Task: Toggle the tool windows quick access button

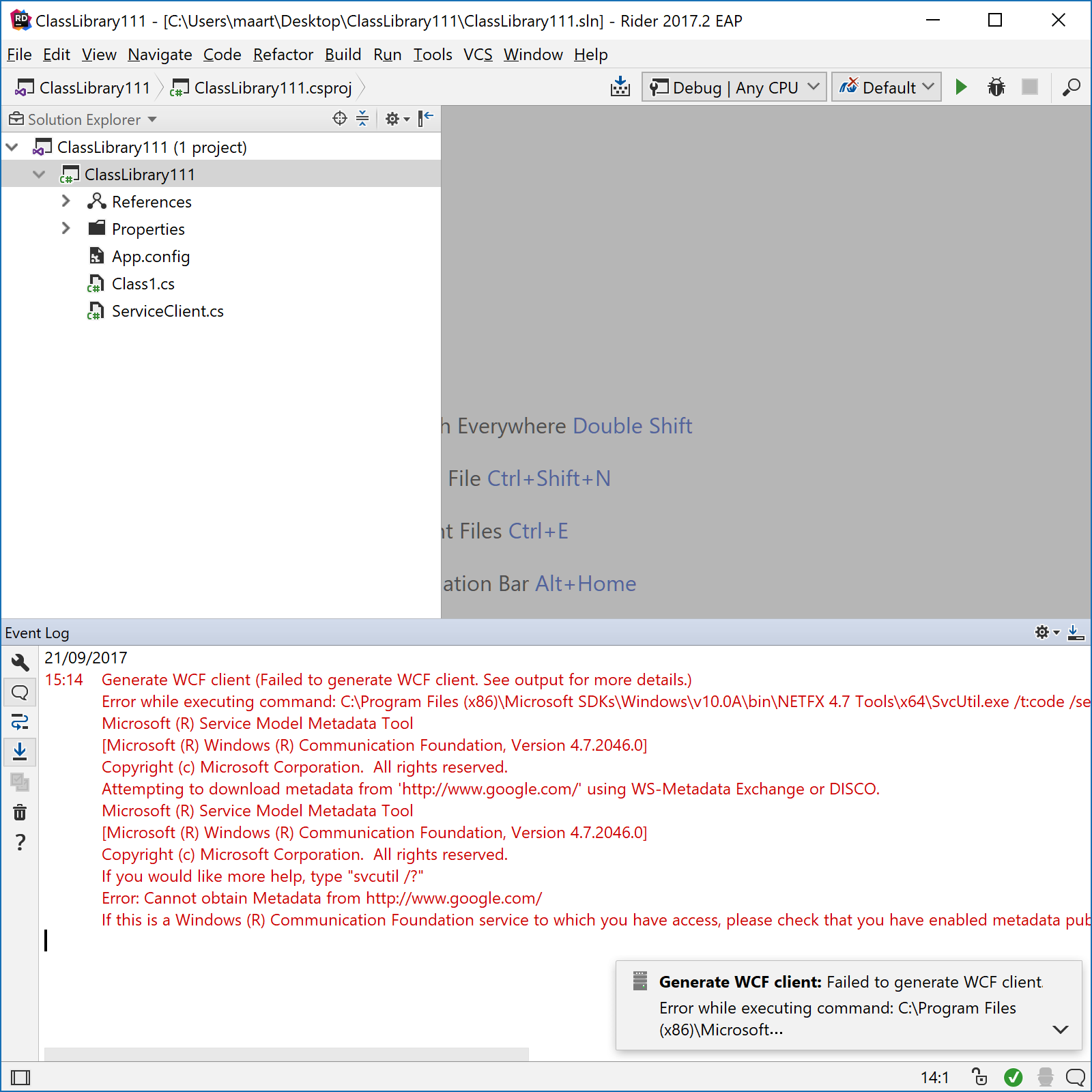Action: click(x=21, y=1078)
